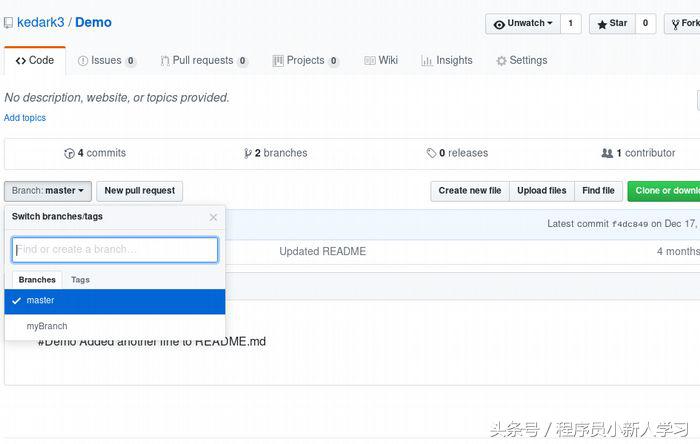
Task: Click the watchers count 1
Action: click(x=571, y=24)
